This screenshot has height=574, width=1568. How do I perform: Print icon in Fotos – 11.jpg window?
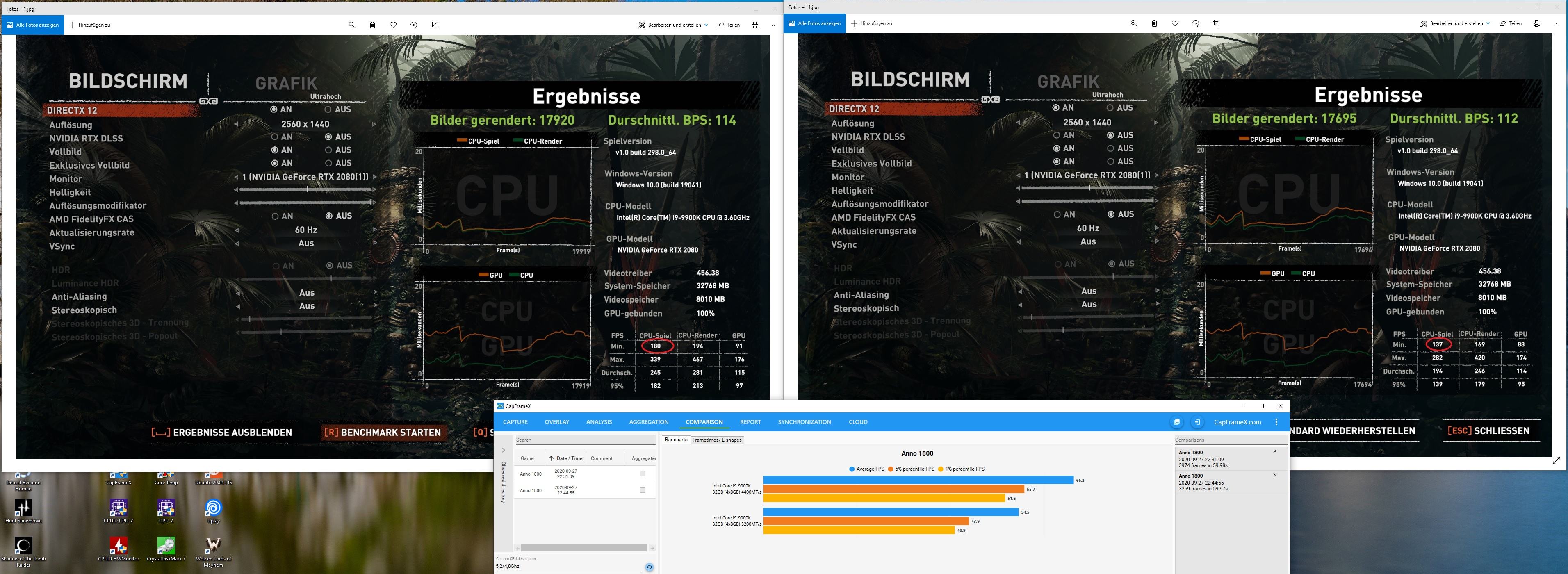(1536, 23)
